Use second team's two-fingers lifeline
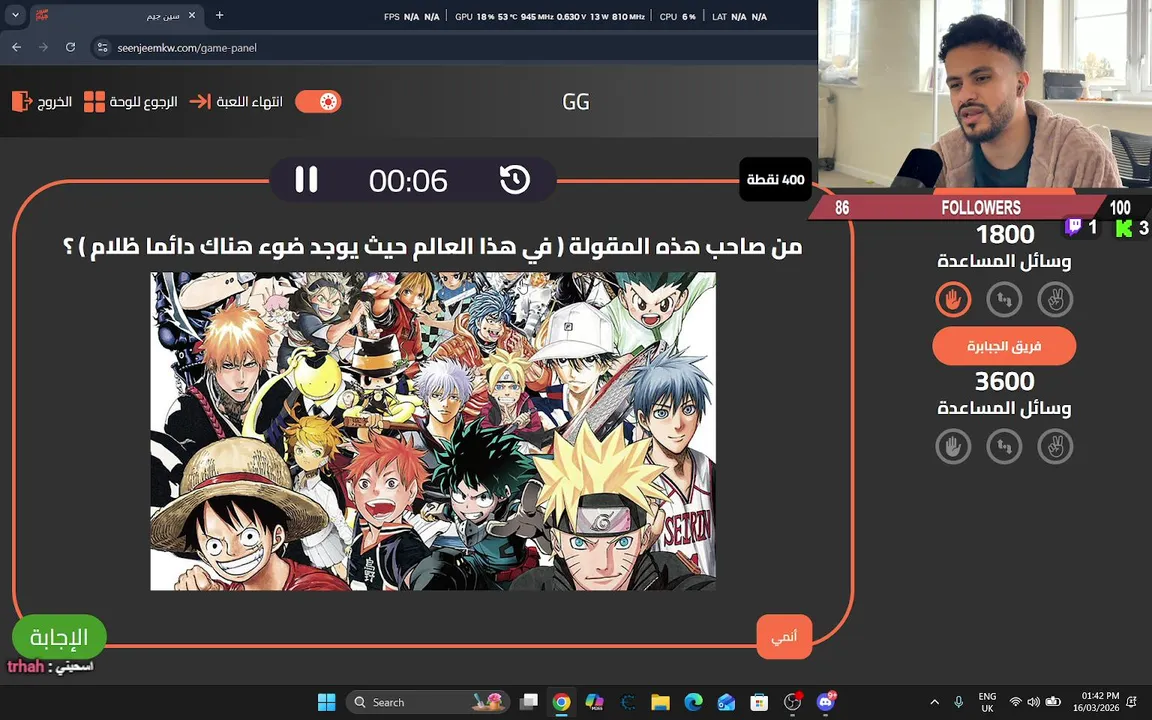 pos(1055,447)
